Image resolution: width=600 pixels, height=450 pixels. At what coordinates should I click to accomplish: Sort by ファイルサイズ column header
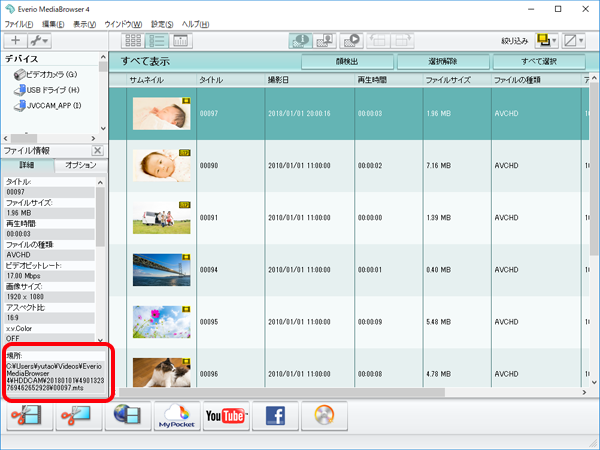(x=457, y=80)
